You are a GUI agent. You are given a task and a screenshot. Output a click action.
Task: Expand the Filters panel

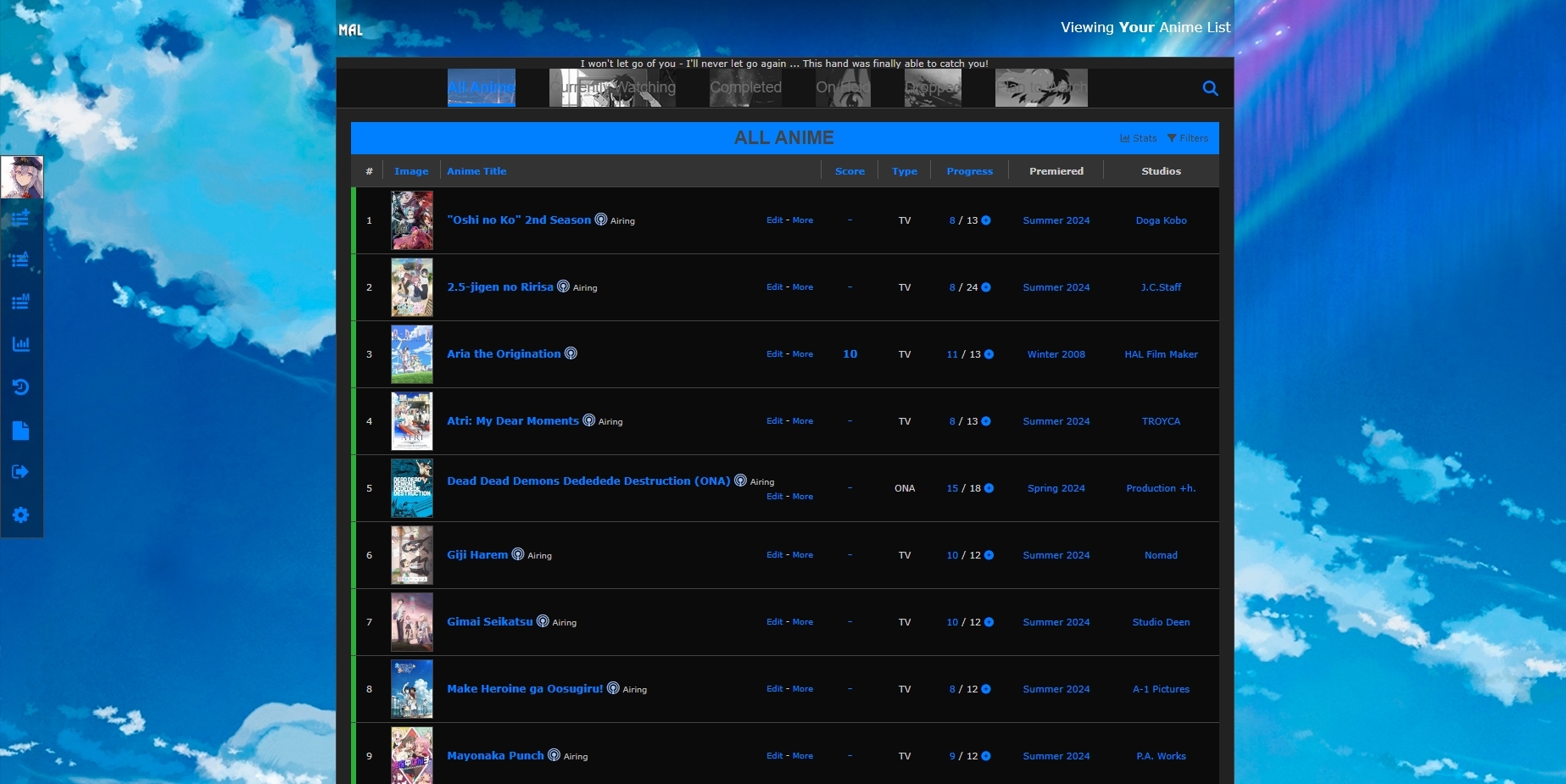[x=1188, y=138]
